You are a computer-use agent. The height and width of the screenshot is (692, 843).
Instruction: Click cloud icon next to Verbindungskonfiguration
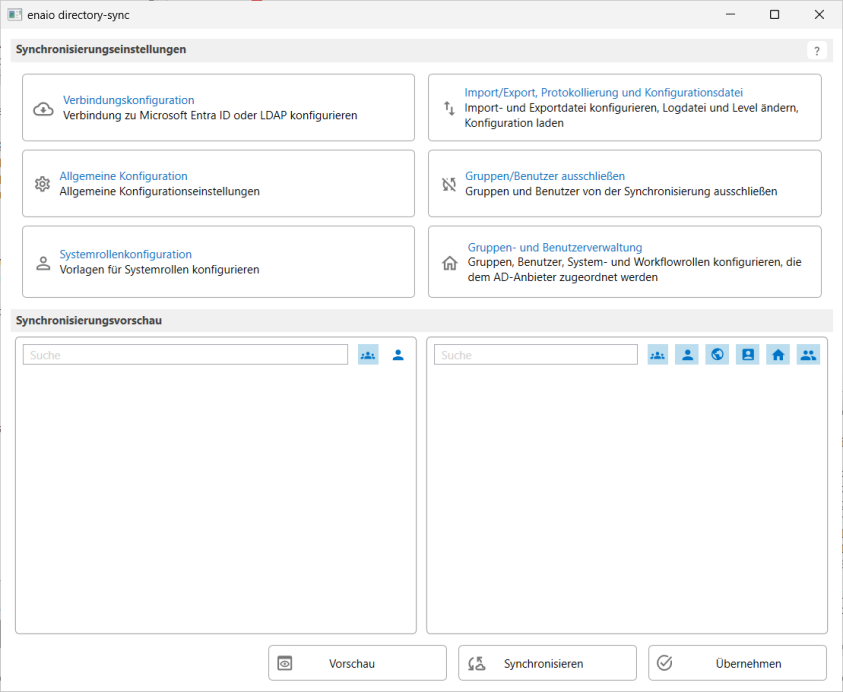pyautogui.click(x=43, y=108)
